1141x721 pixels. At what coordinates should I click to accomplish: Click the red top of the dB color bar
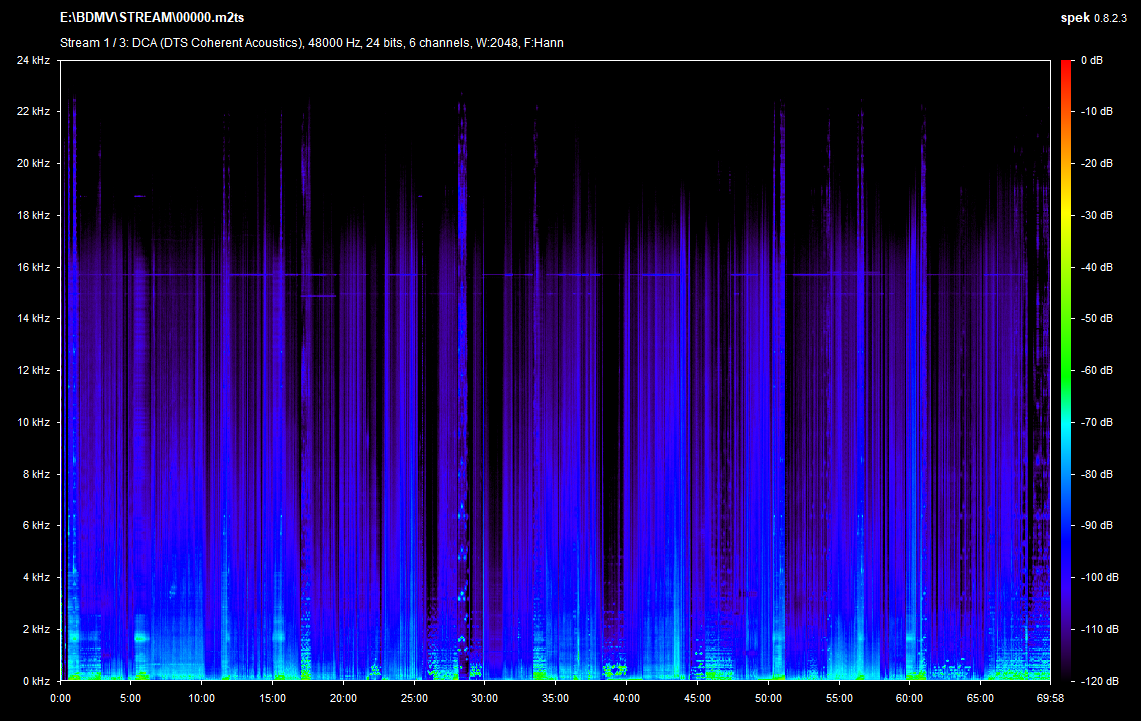click(1067, 66)
